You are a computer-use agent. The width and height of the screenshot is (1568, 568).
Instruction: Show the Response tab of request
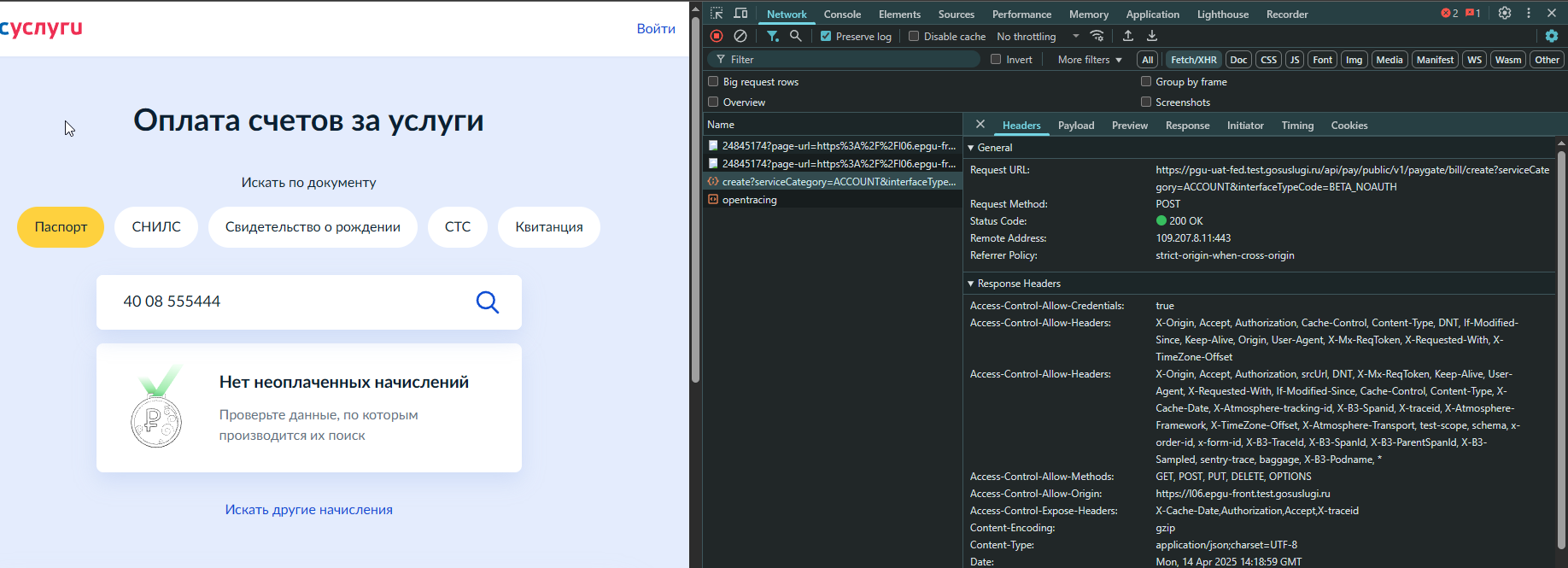pyautogui.click(x=1187, y=125)
